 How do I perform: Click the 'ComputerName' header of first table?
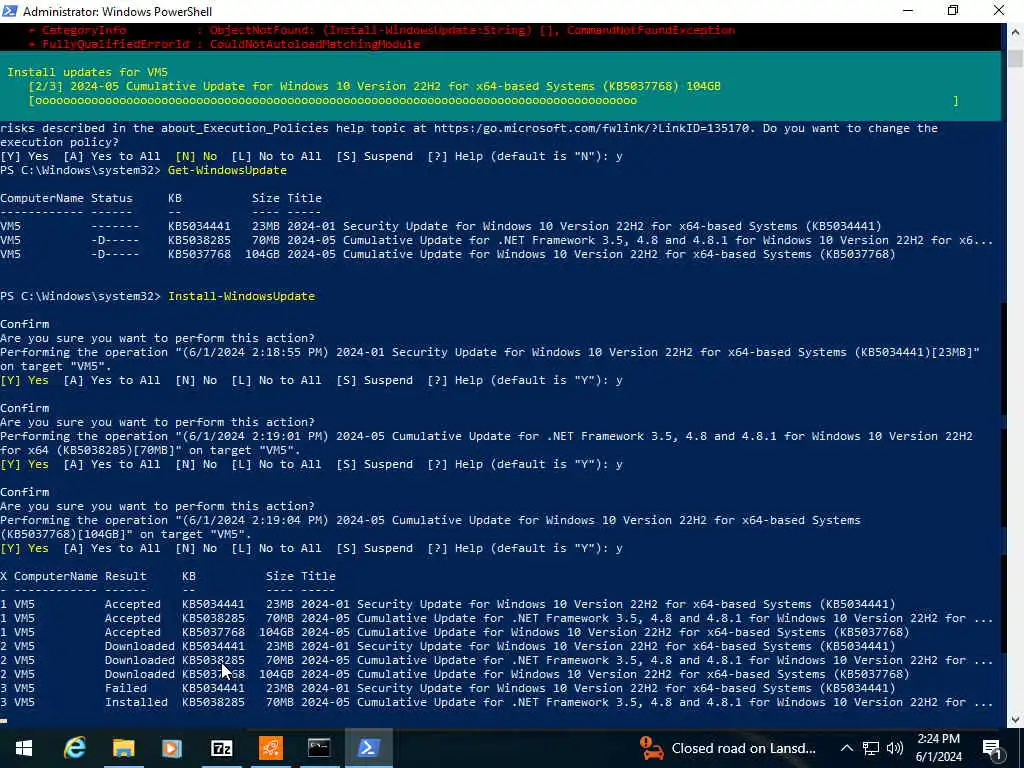click(x=42, y=198)
